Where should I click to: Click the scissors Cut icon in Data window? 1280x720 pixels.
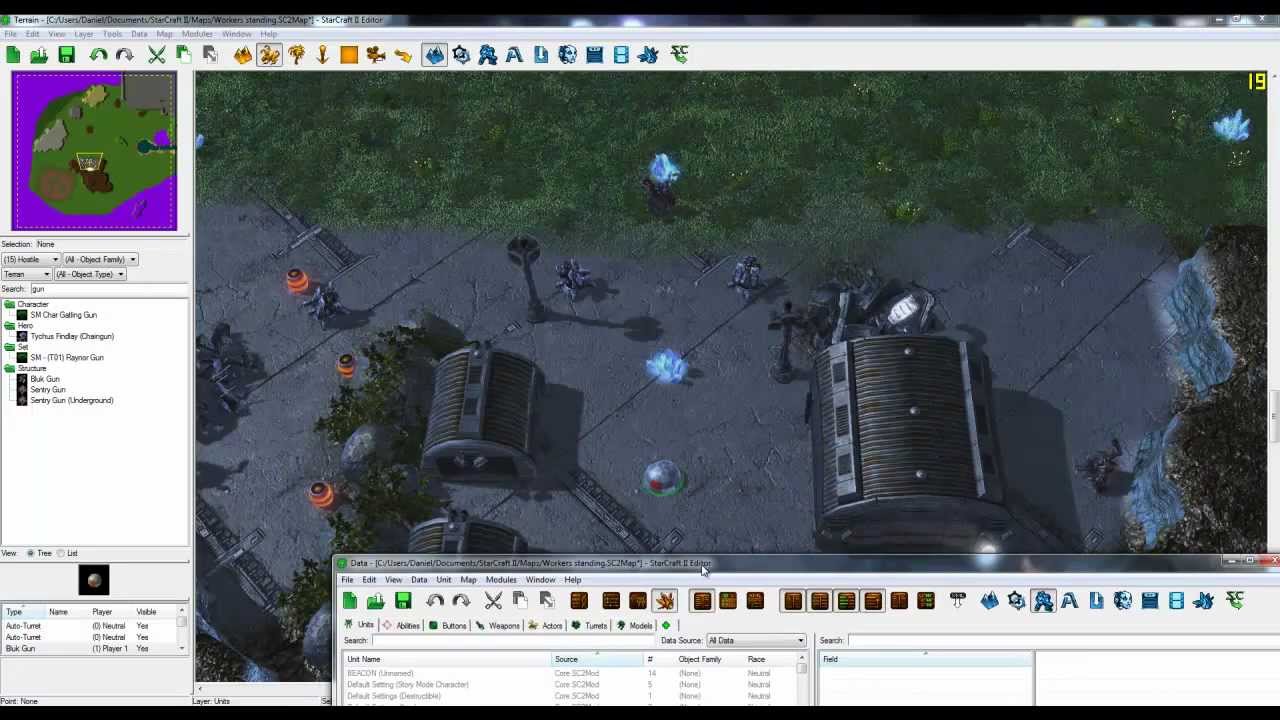click(x=493, y=600)
